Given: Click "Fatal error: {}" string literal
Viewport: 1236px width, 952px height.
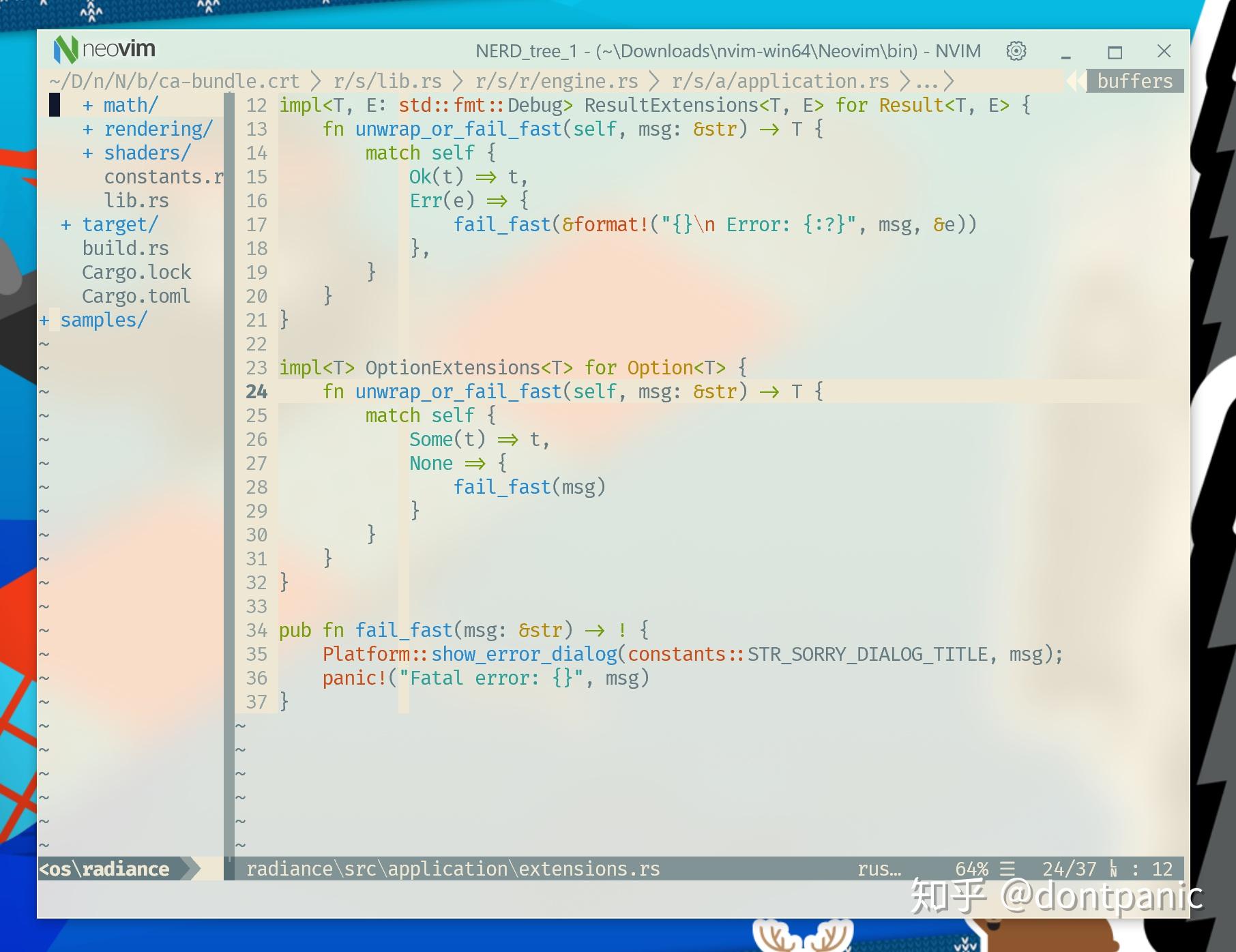Looking at the screenshot, I should point(491,679).
